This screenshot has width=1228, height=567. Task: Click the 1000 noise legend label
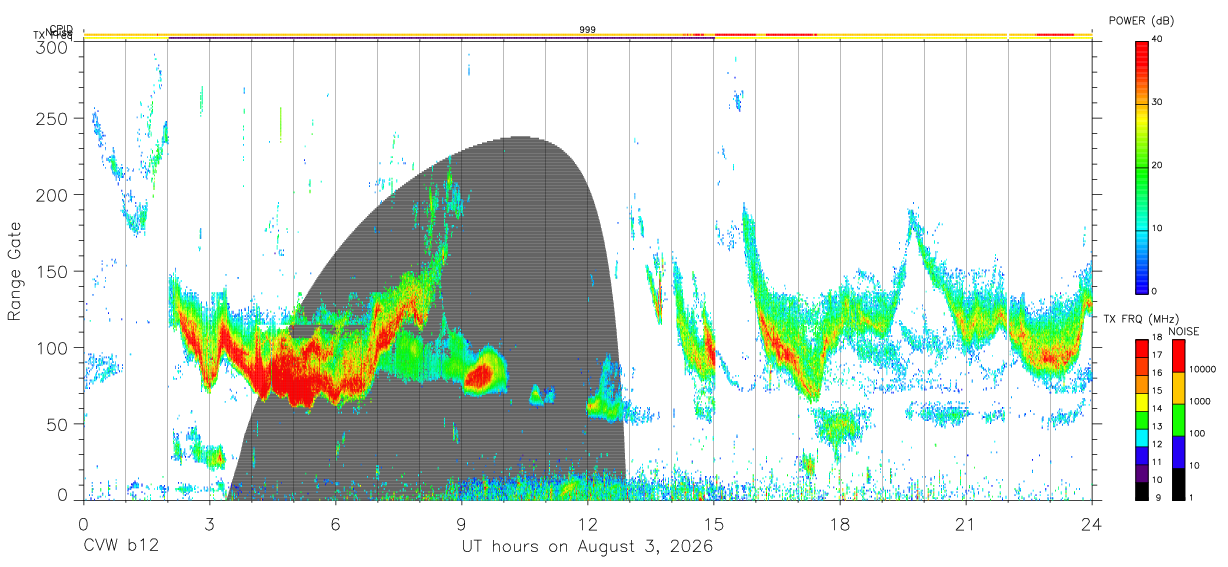(1200, 401)
